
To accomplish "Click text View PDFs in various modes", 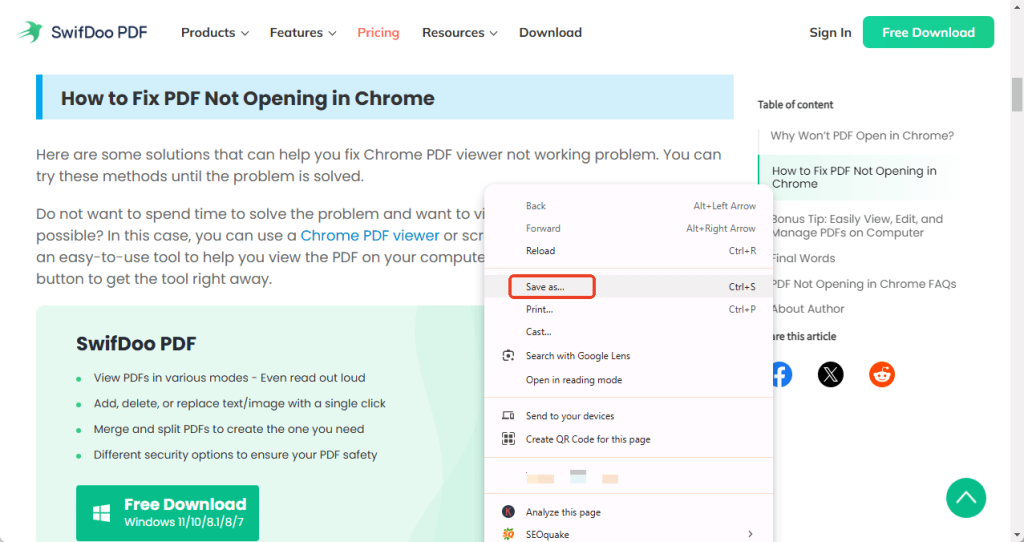I will (174, 377).
